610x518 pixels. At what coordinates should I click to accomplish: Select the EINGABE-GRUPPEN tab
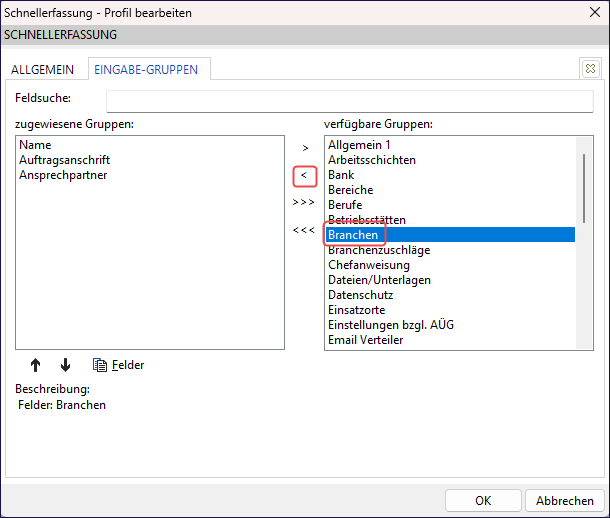[x=146, y=69]
